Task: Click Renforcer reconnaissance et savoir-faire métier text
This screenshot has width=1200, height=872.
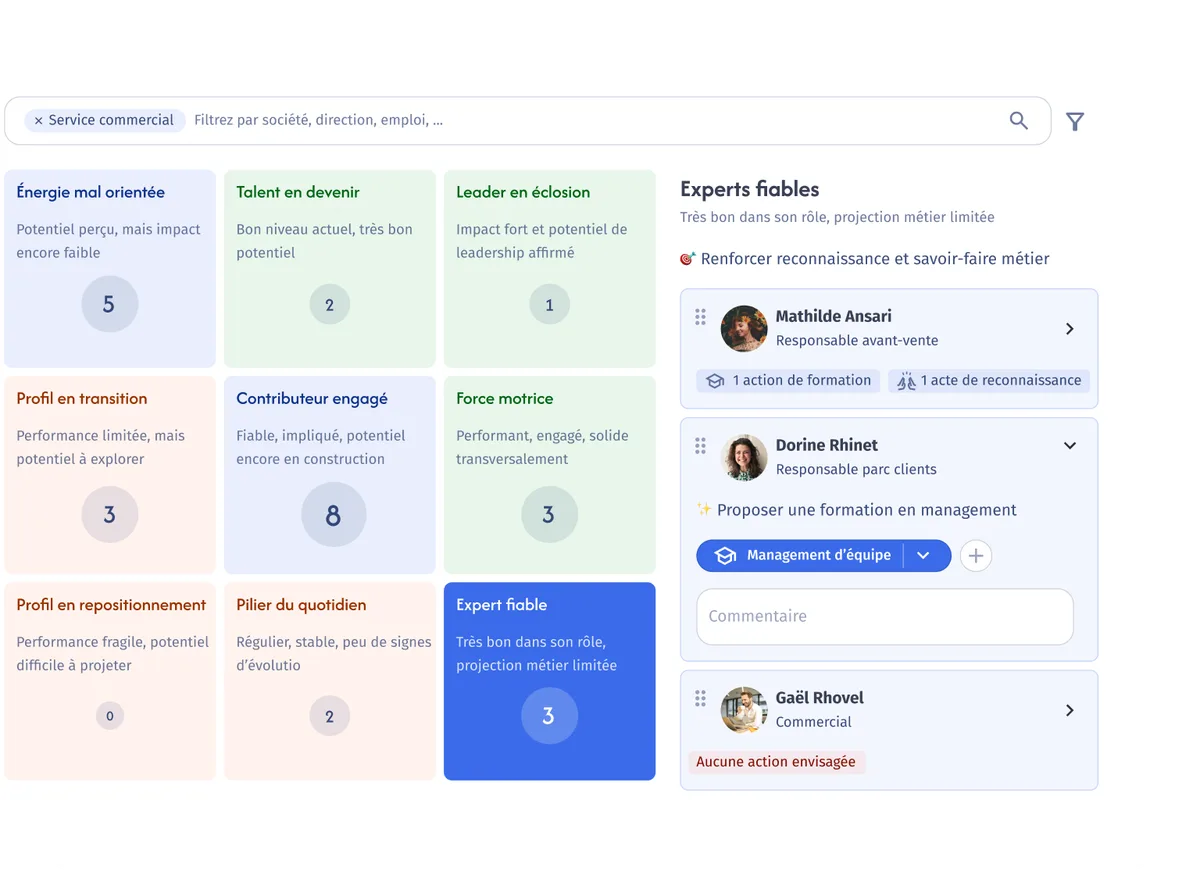Action: (x=875, y=259)
